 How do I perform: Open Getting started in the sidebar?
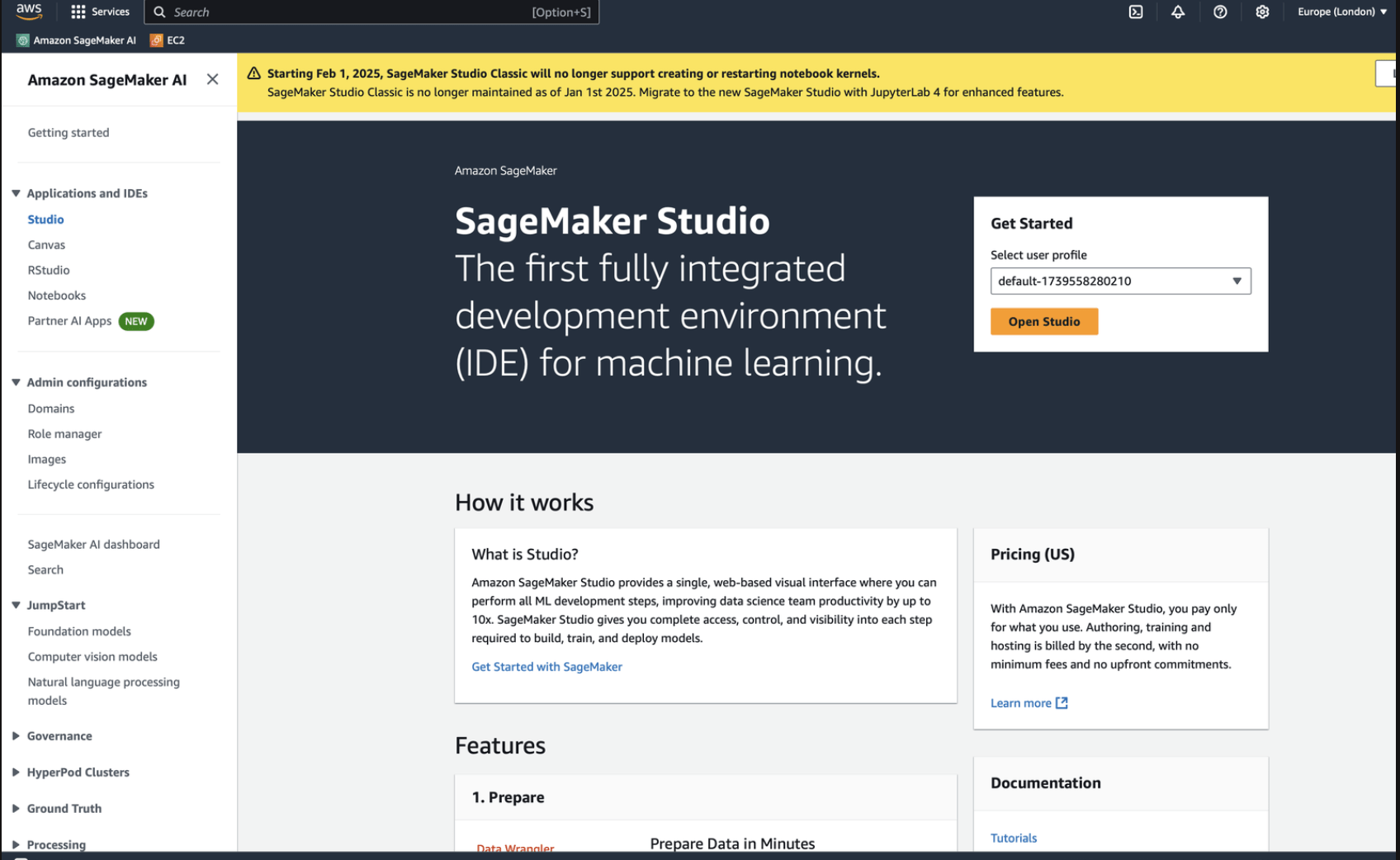coord(69,133)
